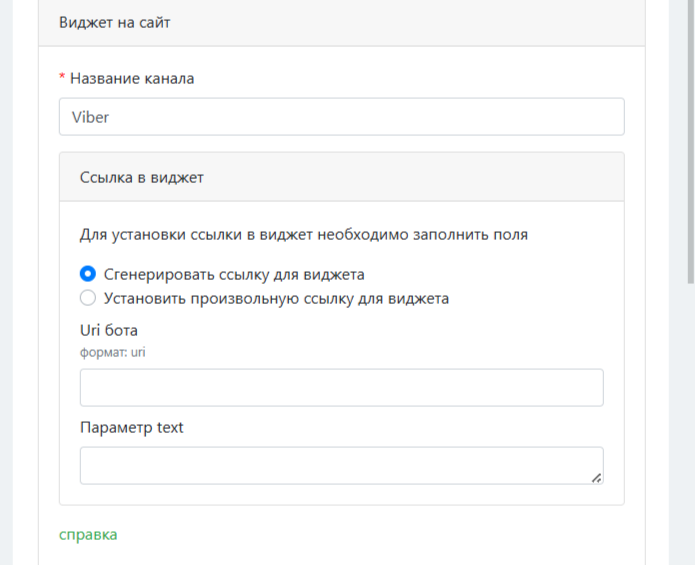Click the word Viber in the name field
695x565 pixels.
click(90, 116)
